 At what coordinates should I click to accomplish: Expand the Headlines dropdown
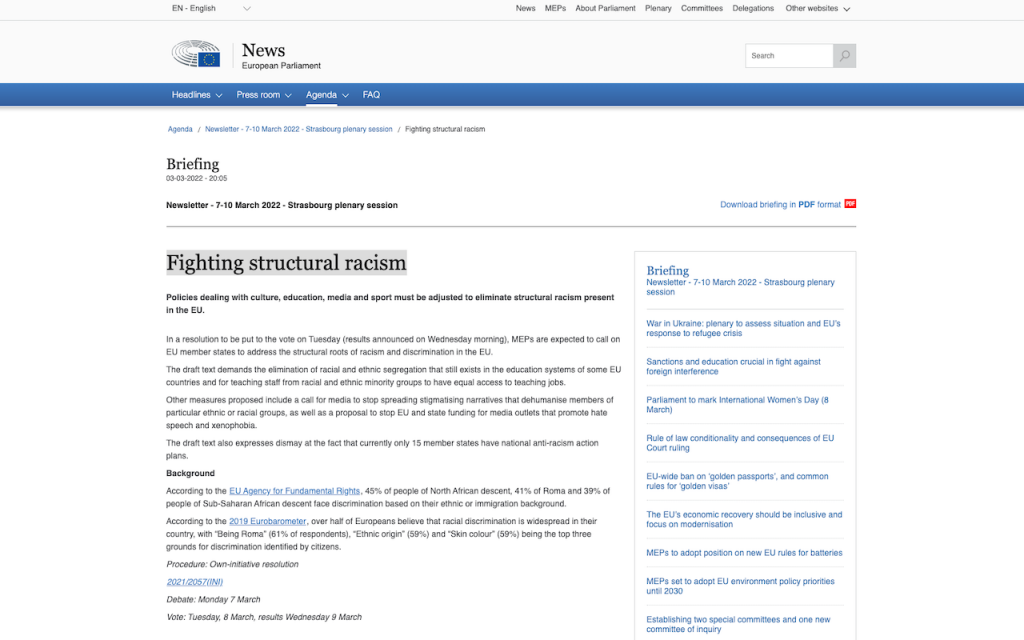tap(196, 95)
